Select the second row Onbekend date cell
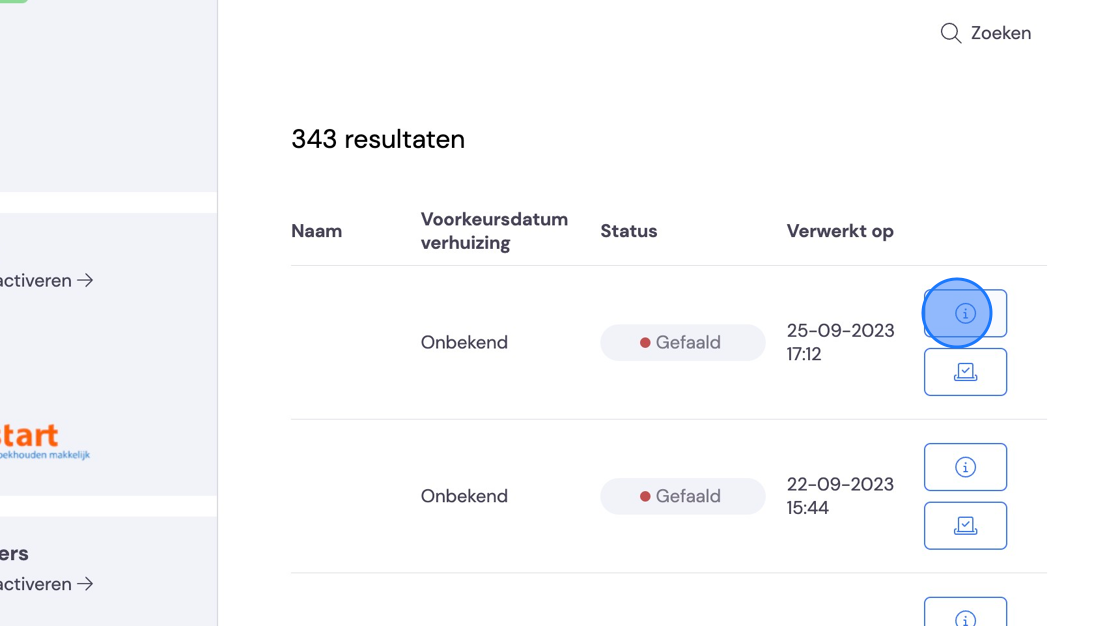Image resolution: width=1120 pixels, height=626 pixels. 464,496
